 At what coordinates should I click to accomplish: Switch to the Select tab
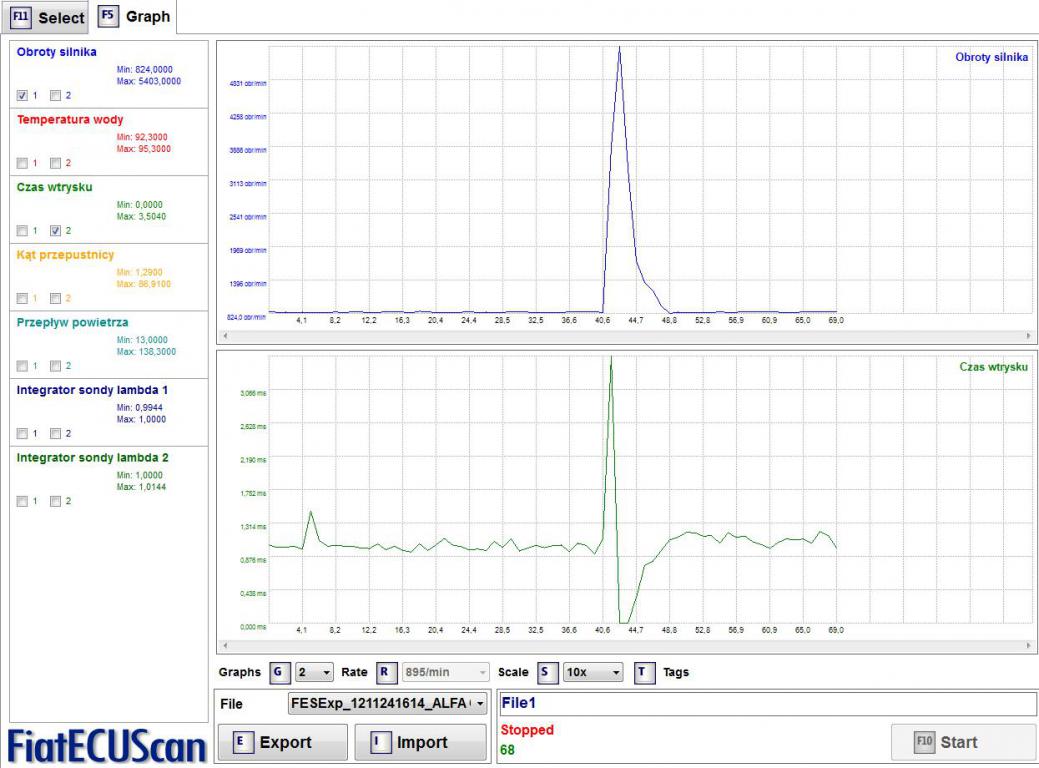[x=45, y=17]
